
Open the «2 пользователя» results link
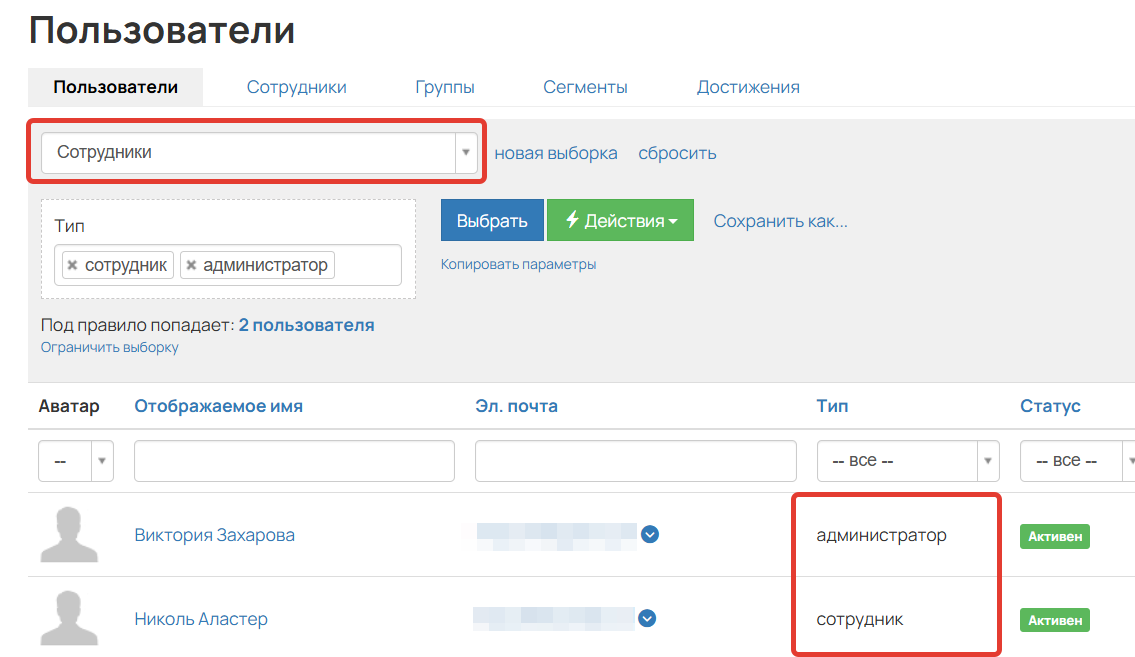click(309, 324)
